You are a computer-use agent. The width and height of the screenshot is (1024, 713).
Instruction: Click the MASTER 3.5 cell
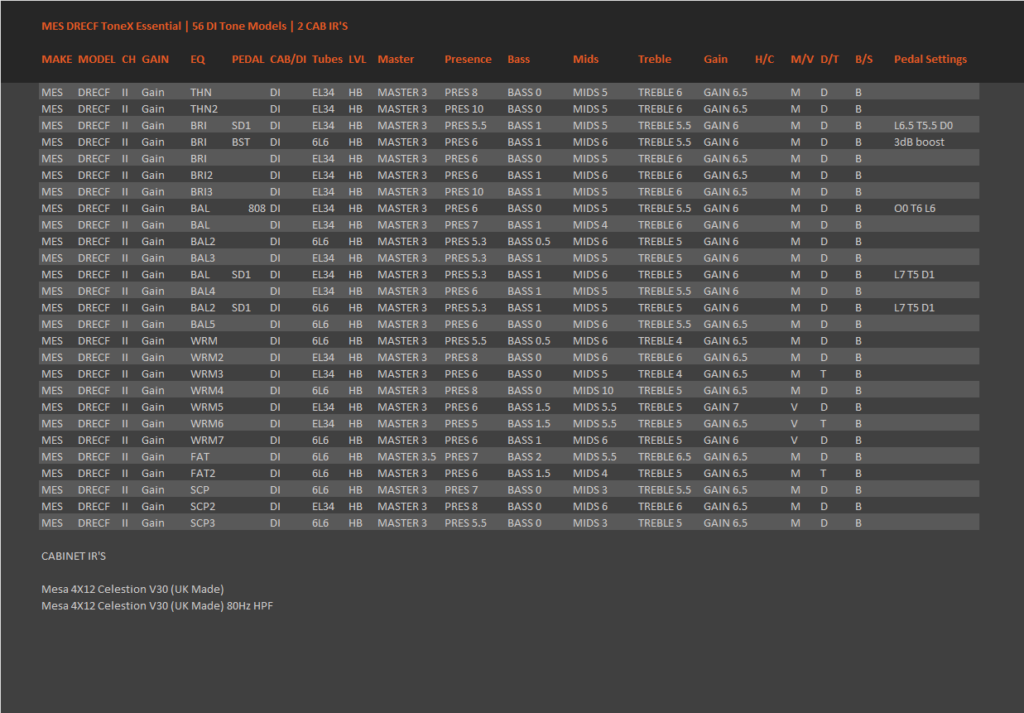pos(406,457)
